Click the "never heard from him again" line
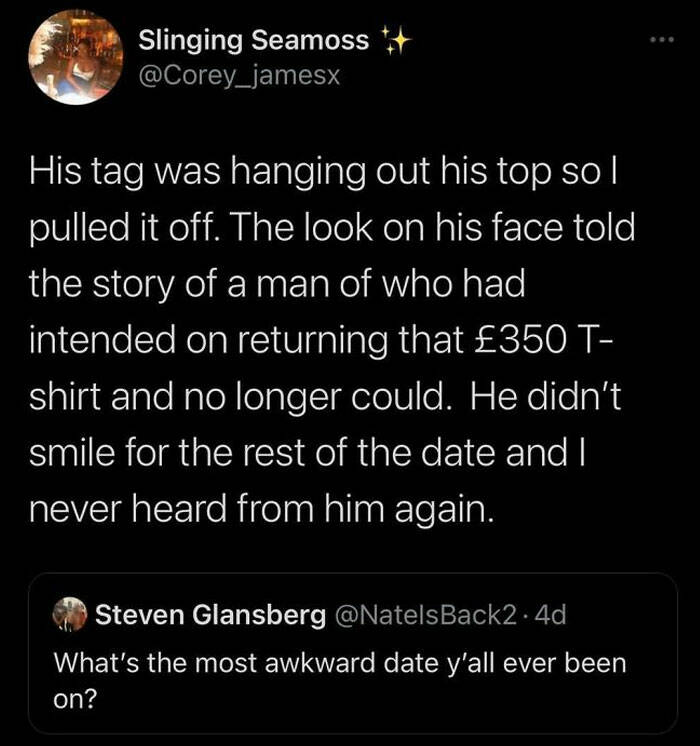Viewport: 700px width, 746px height. pos(261,509)
